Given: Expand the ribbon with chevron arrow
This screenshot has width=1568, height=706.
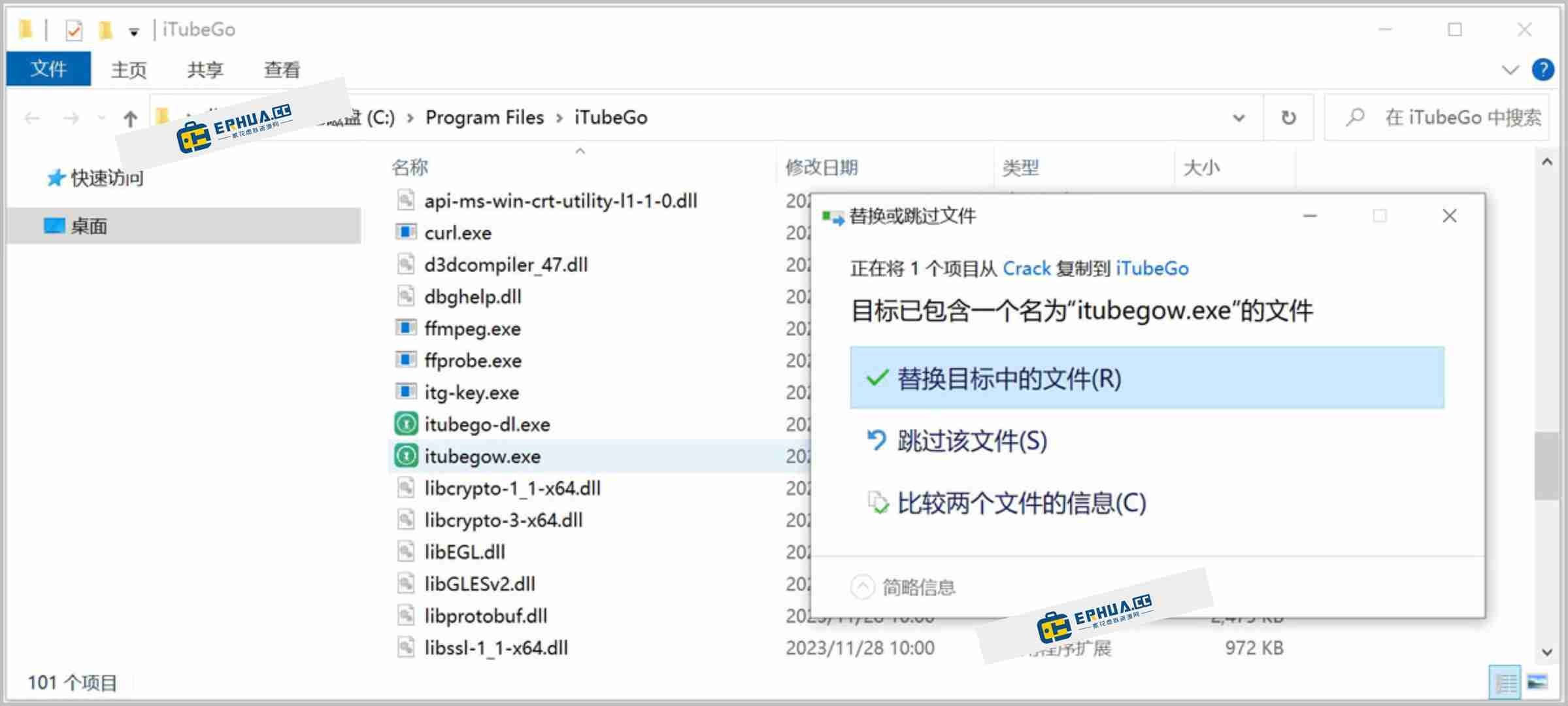Looking at the screenshot, I should pyautogui.click(x=1510, y=70).
